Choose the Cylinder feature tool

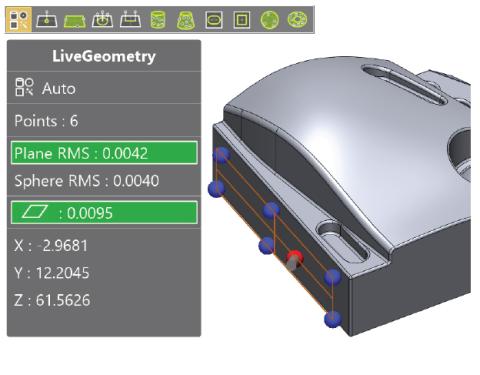pyautogui.click(x=158, y=20)
